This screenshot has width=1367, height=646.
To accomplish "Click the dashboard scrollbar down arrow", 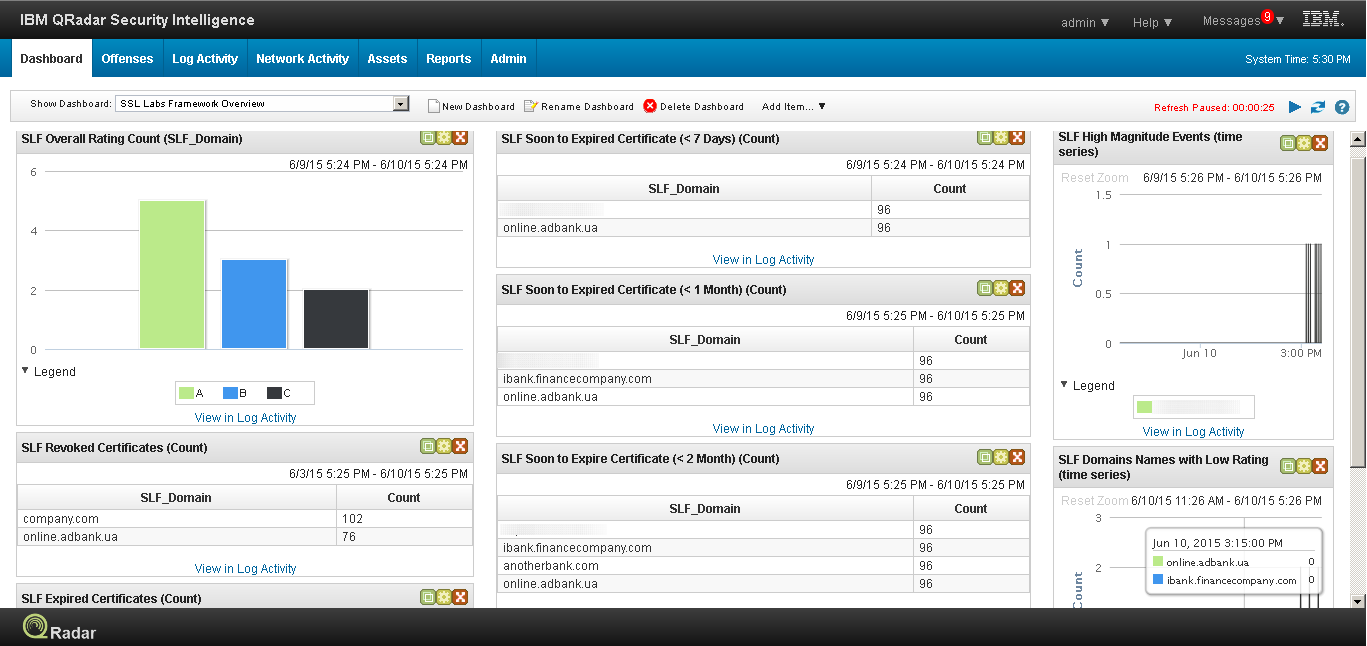I will [1357, 601].
